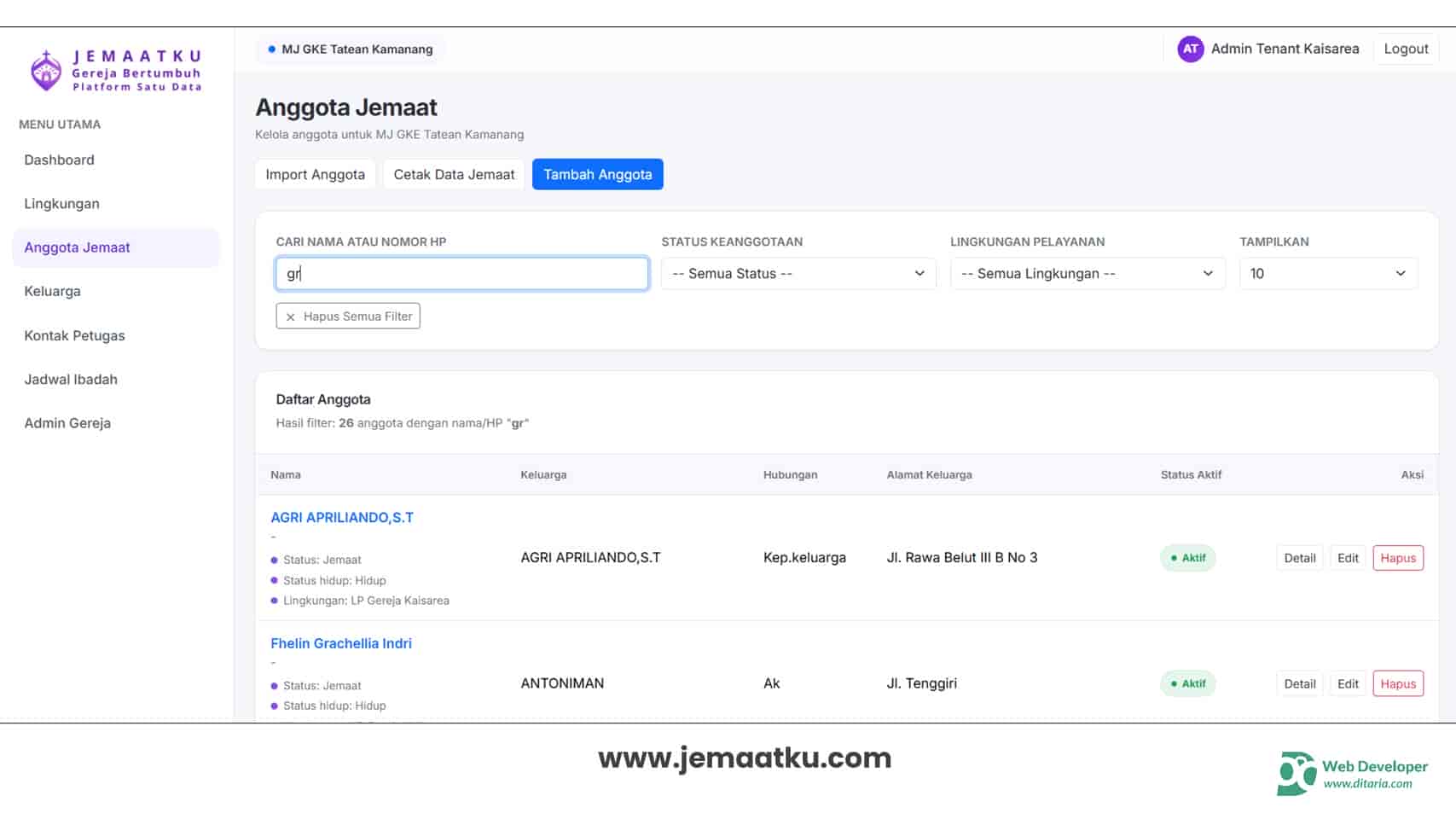Screen dimensions: 1456x819
Task: Click the Import Anggota button
Action: (x=315, y=175)
